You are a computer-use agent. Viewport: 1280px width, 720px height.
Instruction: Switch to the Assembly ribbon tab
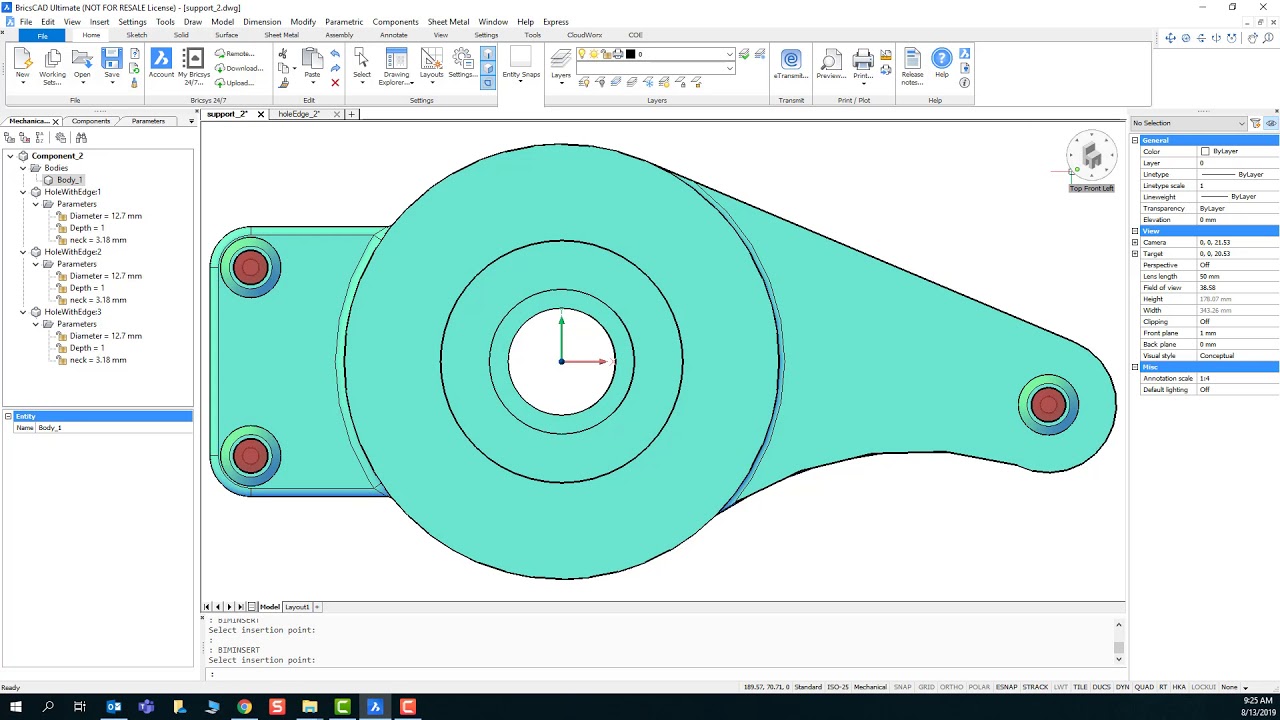click(x=339, y=35)
